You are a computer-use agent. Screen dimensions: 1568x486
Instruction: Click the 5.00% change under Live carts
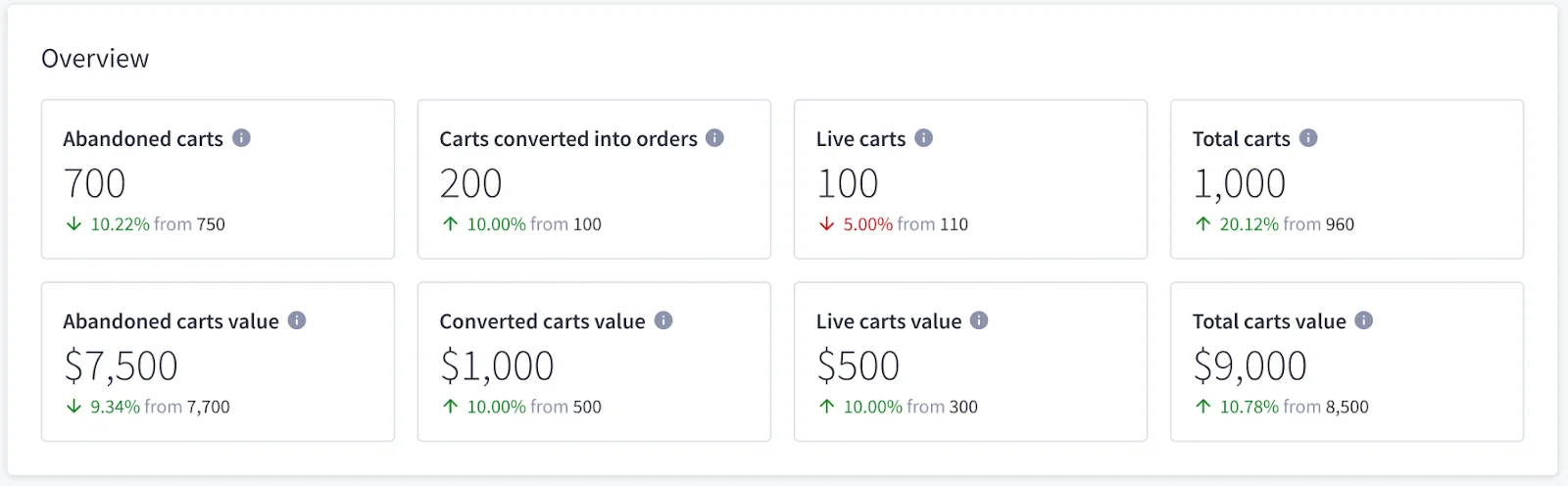867,224
